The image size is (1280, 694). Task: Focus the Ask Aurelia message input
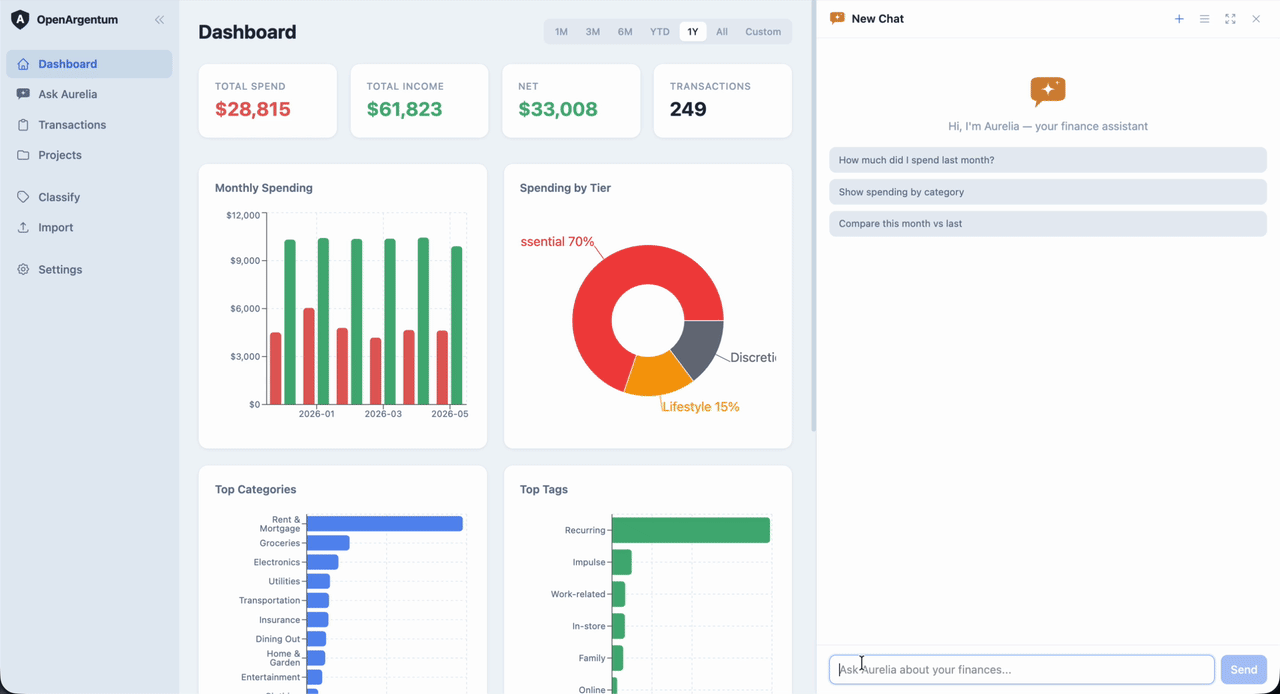click(x=1022, y=670)
